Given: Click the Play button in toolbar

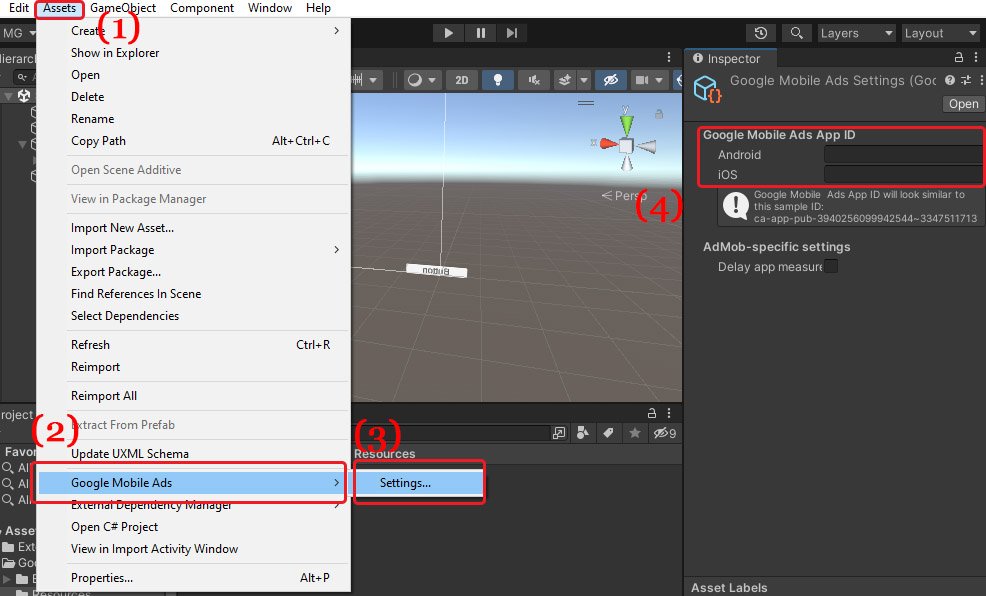Looking at the screenshot, I should pyautogui.click(x=448, y=33).
